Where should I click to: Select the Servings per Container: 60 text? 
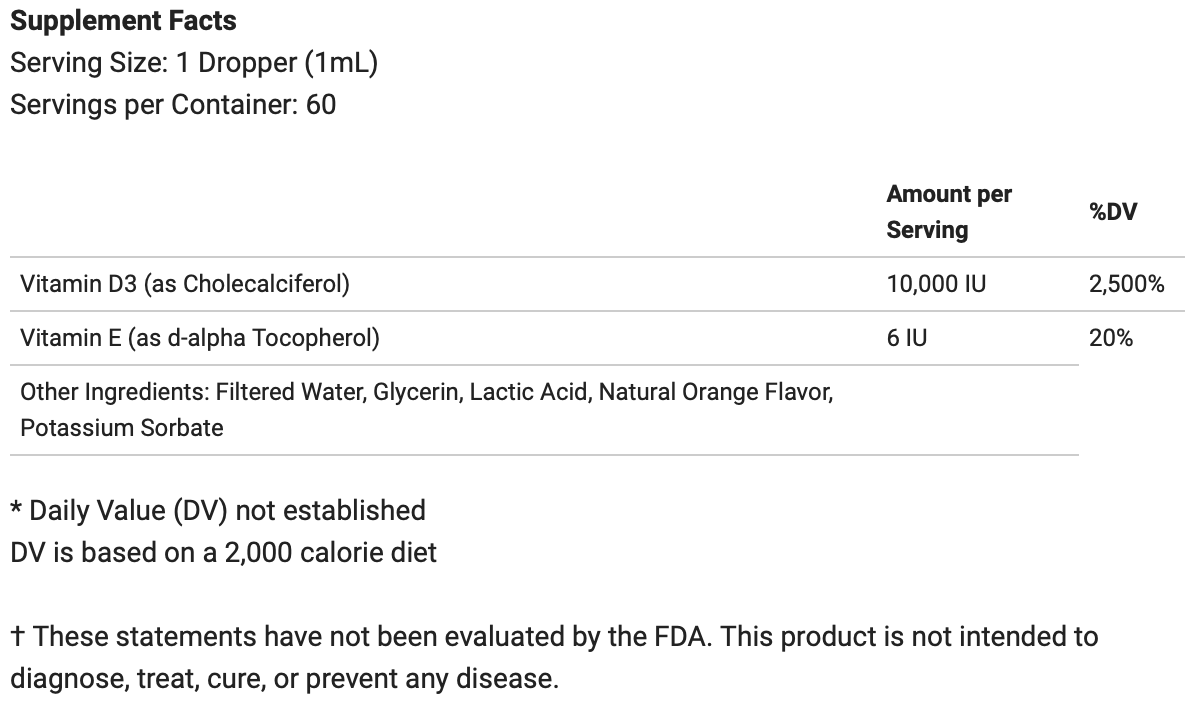coord(173,104)
